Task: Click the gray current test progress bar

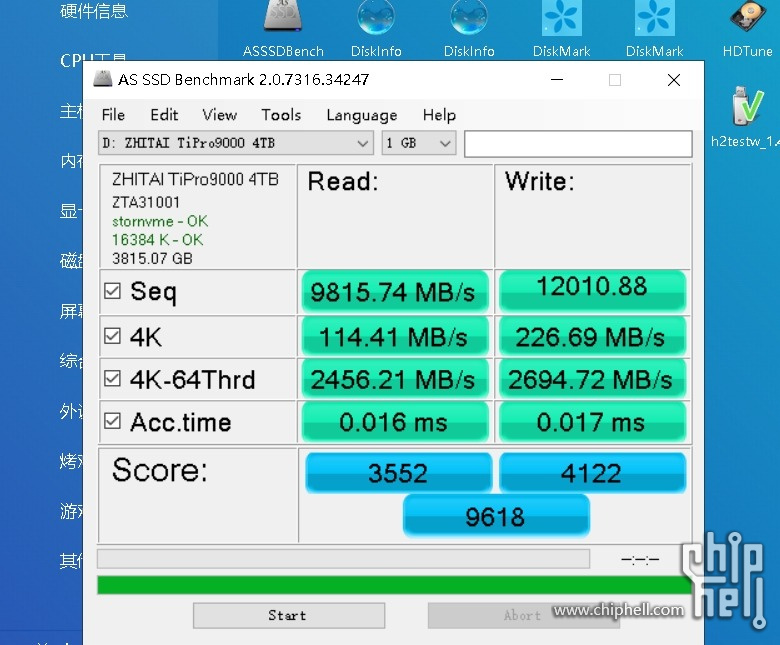Action: (x=344, y=559)
